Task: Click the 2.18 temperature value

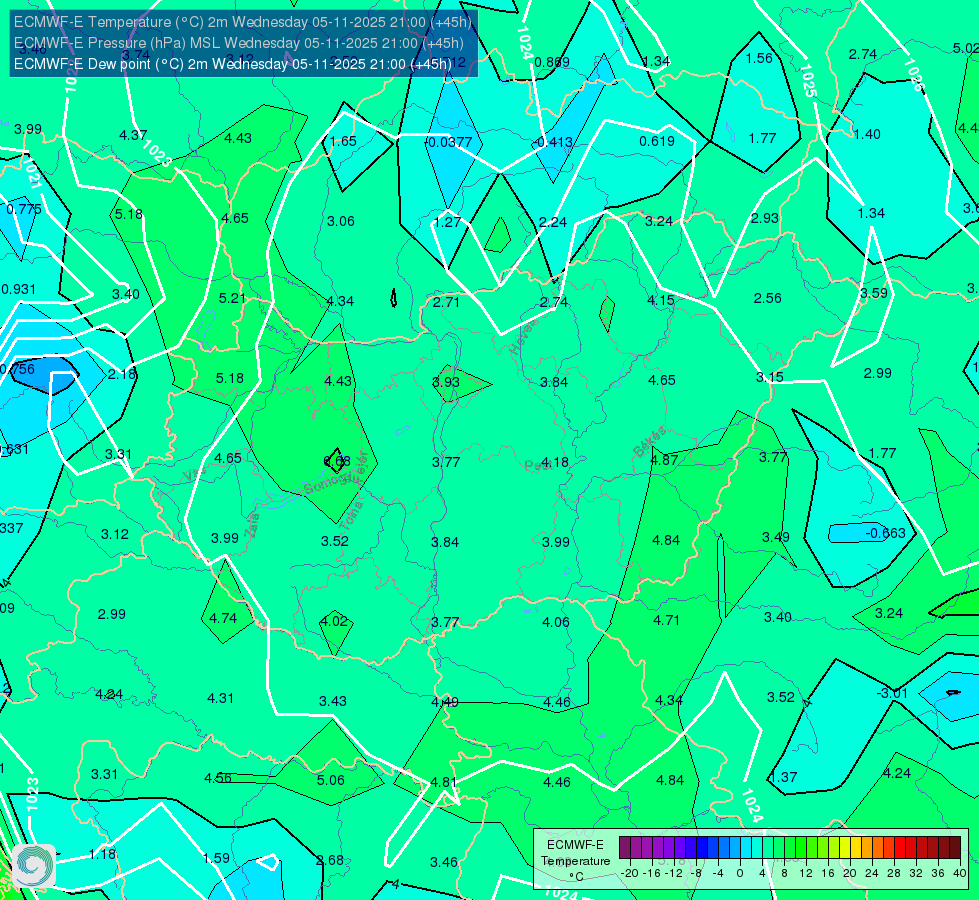Action: [x=122, y=375]
